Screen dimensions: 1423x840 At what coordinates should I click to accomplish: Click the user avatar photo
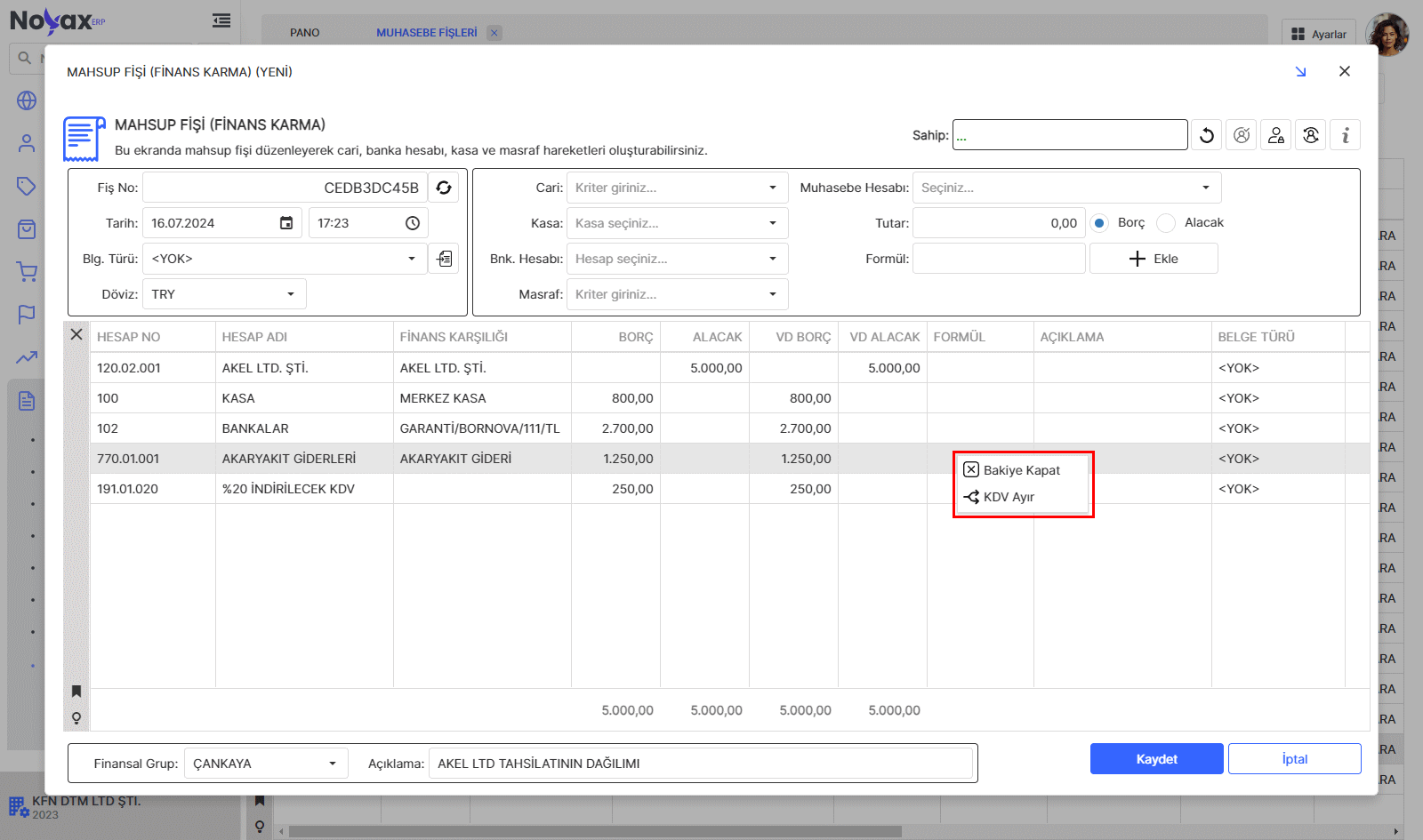[1387, 35]
